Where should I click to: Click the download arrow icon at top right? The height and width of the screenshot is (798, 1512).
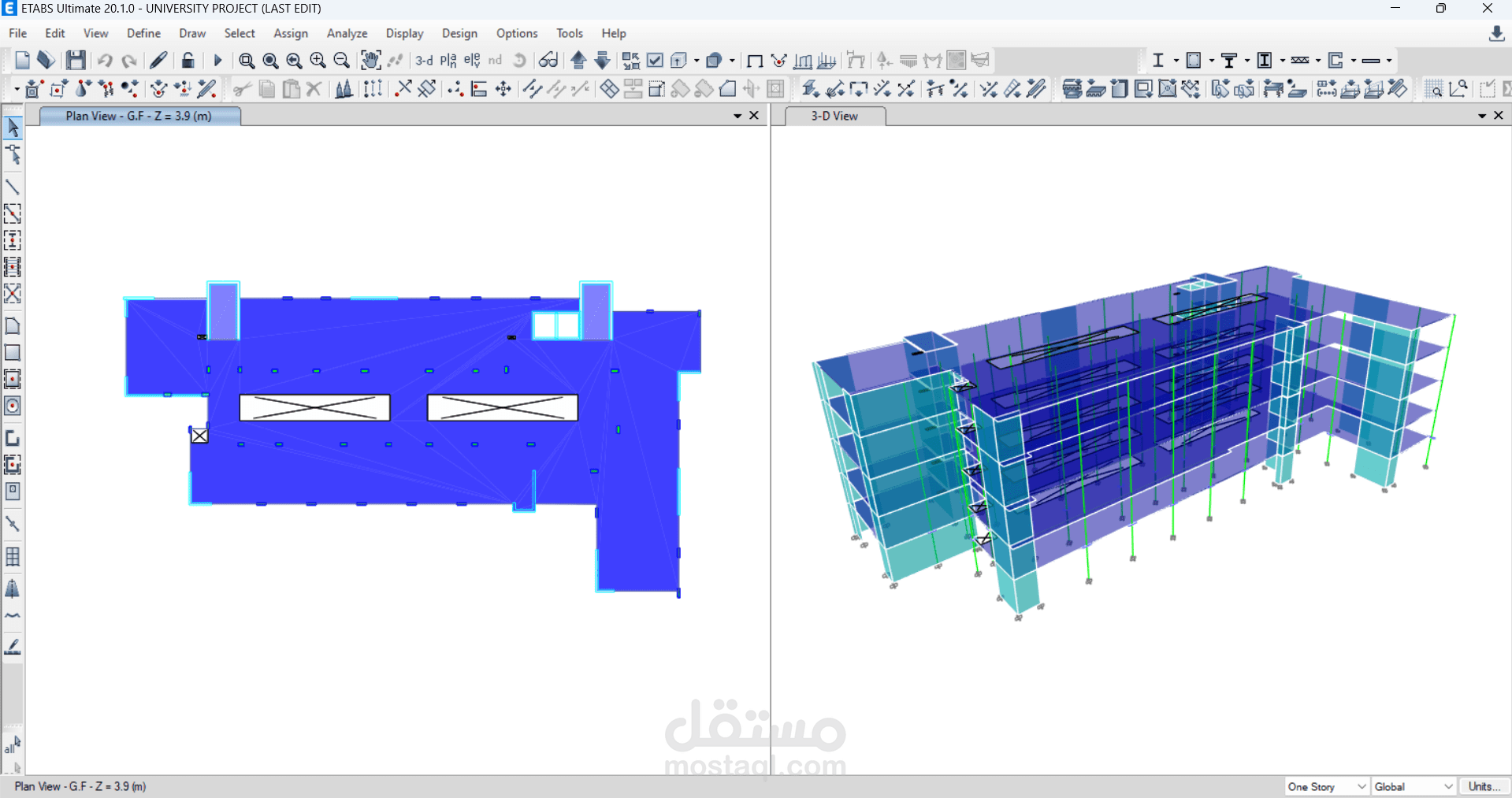(x=1497, y=34)
